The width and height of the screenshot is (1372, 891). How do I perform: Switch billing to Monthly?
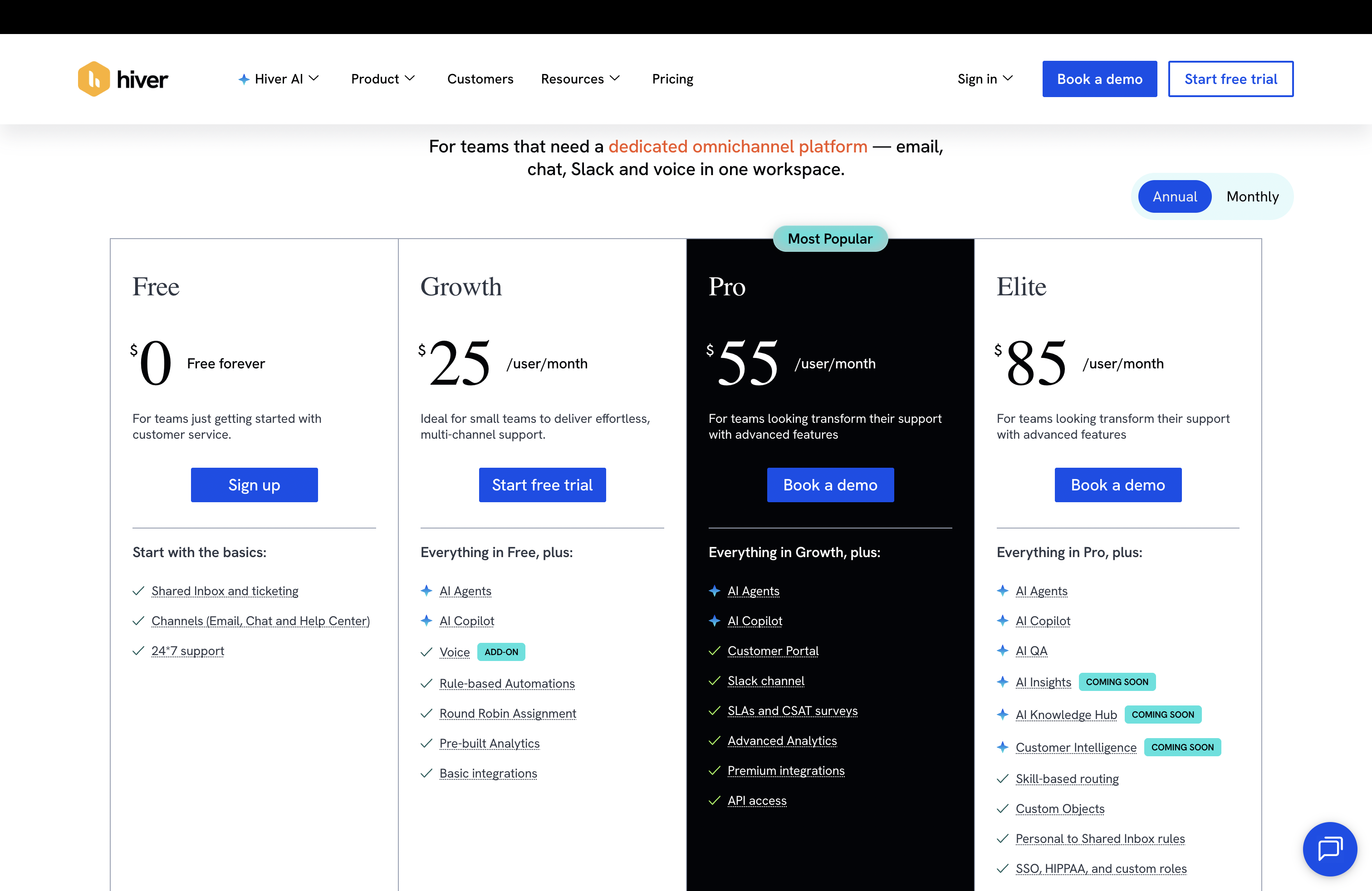click(x=1252, y=196)
